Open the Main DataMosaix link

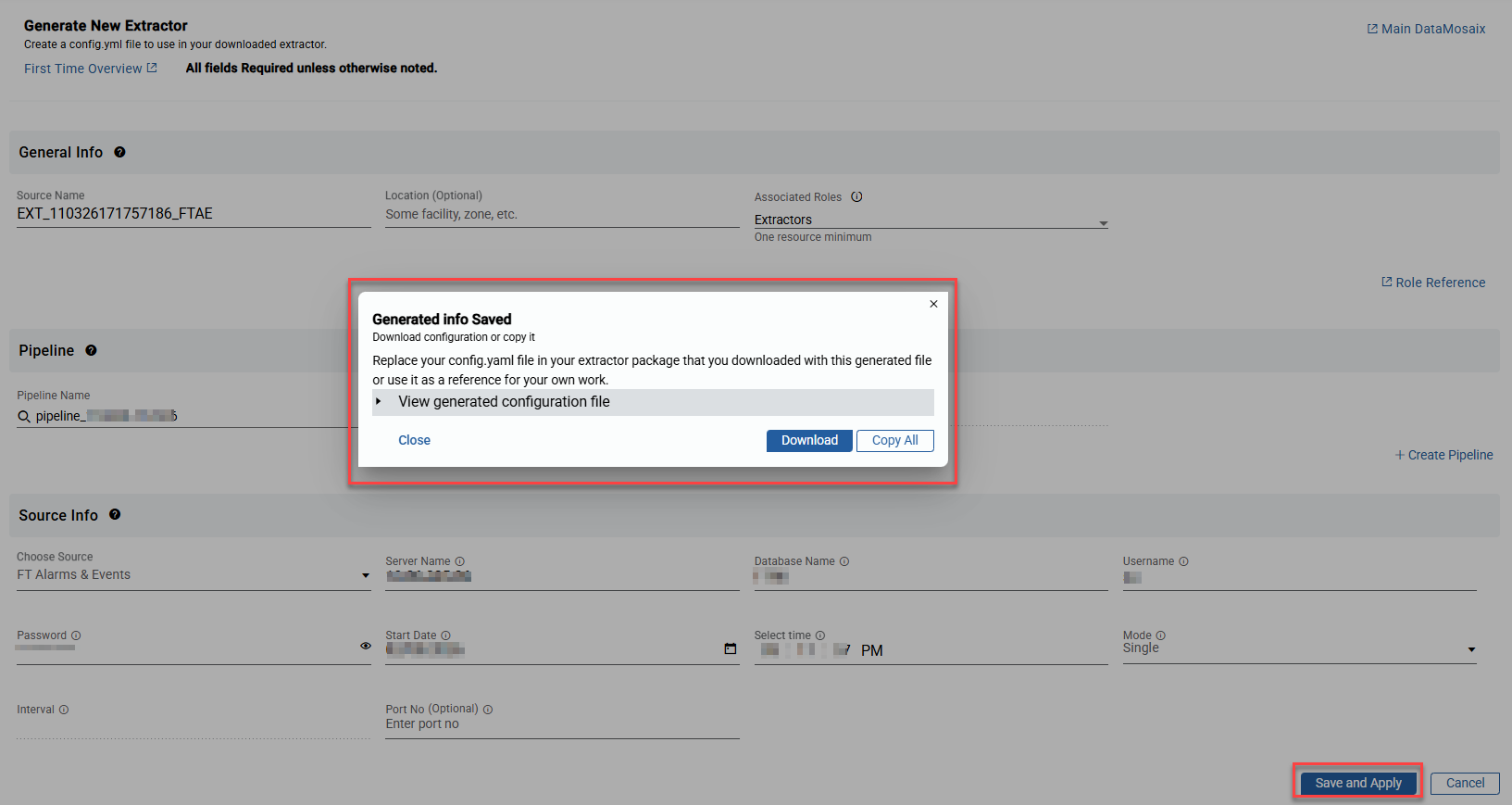pos(1426,30)
